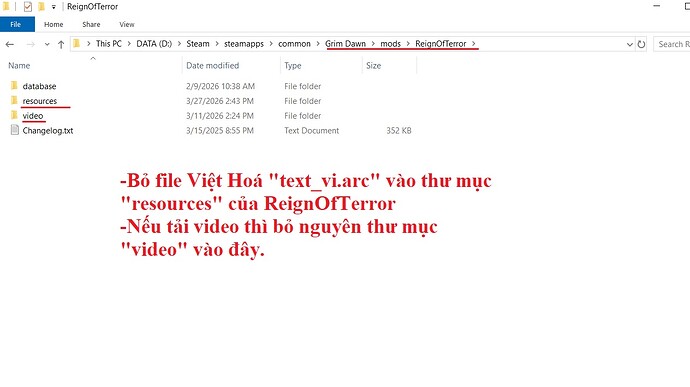Open the Share ribbon tab

(x=91, y=24)
